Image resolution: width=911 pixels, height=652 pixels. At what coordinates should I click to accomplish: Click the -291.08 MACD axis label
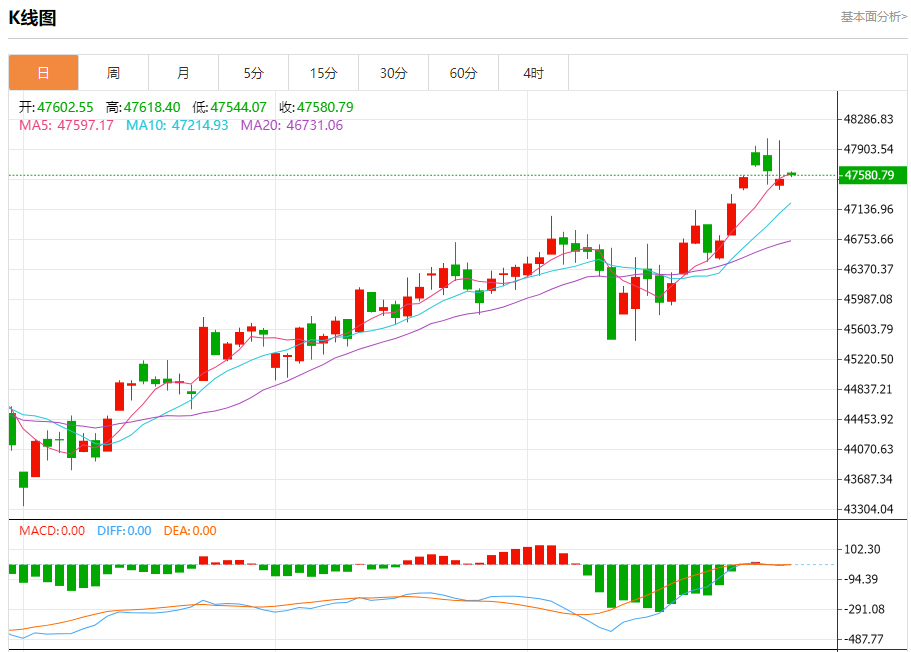coord(864,609)
